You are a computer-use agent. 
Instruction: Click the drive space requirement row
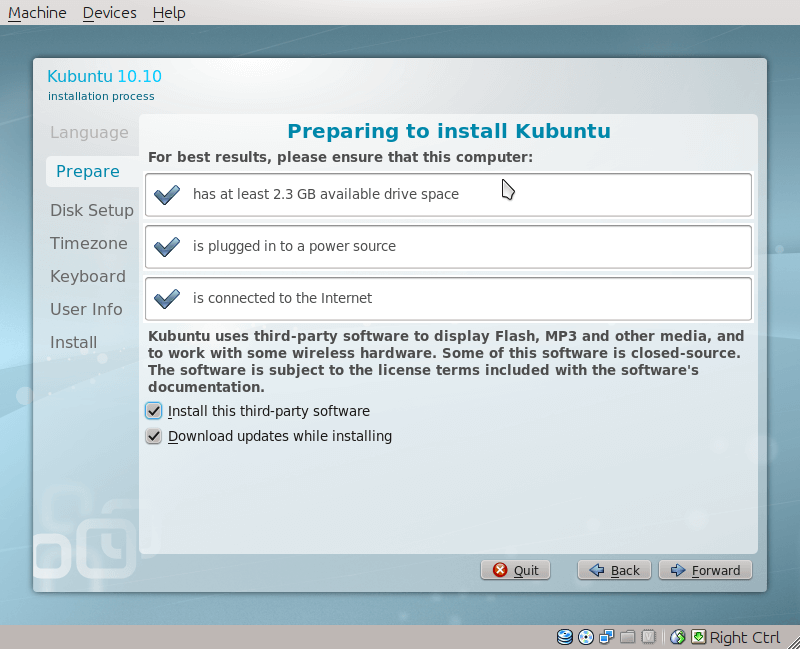click(447, 194)
